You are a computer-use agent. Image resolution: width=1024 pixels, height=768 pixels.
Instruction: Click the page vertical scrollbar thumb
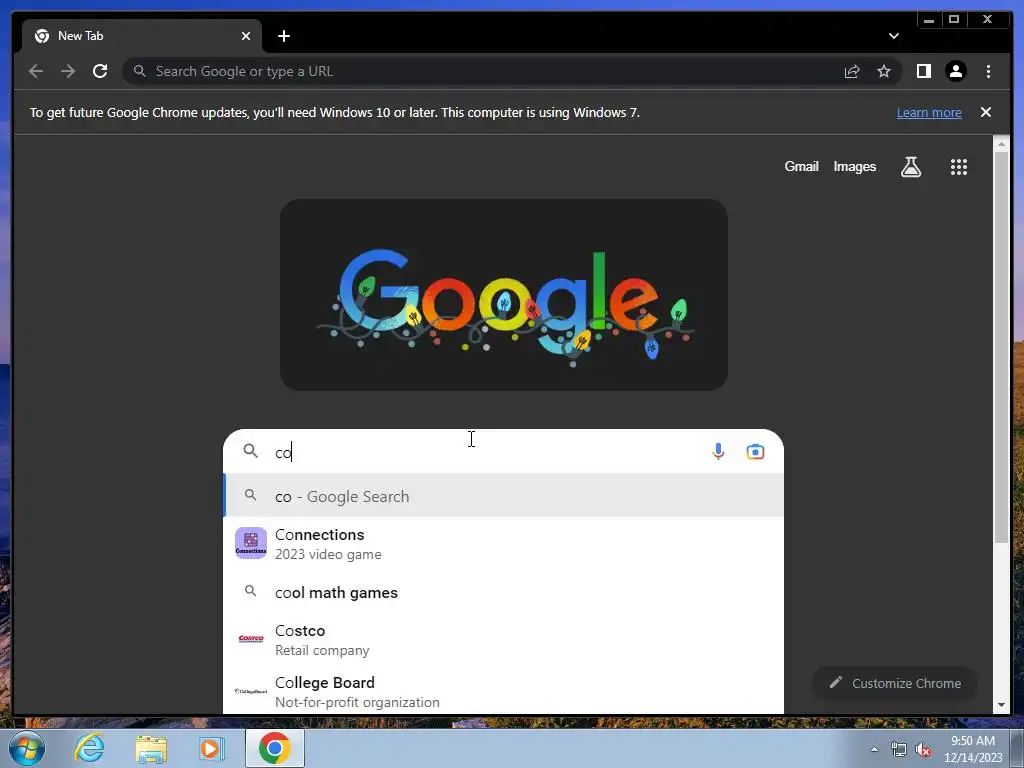pyautogui.click(x=1000, y=346)
